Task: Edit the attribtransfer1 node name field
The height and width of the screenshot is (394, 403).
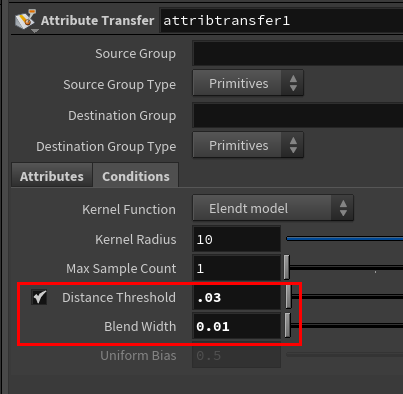Action: tap(281, 21)
